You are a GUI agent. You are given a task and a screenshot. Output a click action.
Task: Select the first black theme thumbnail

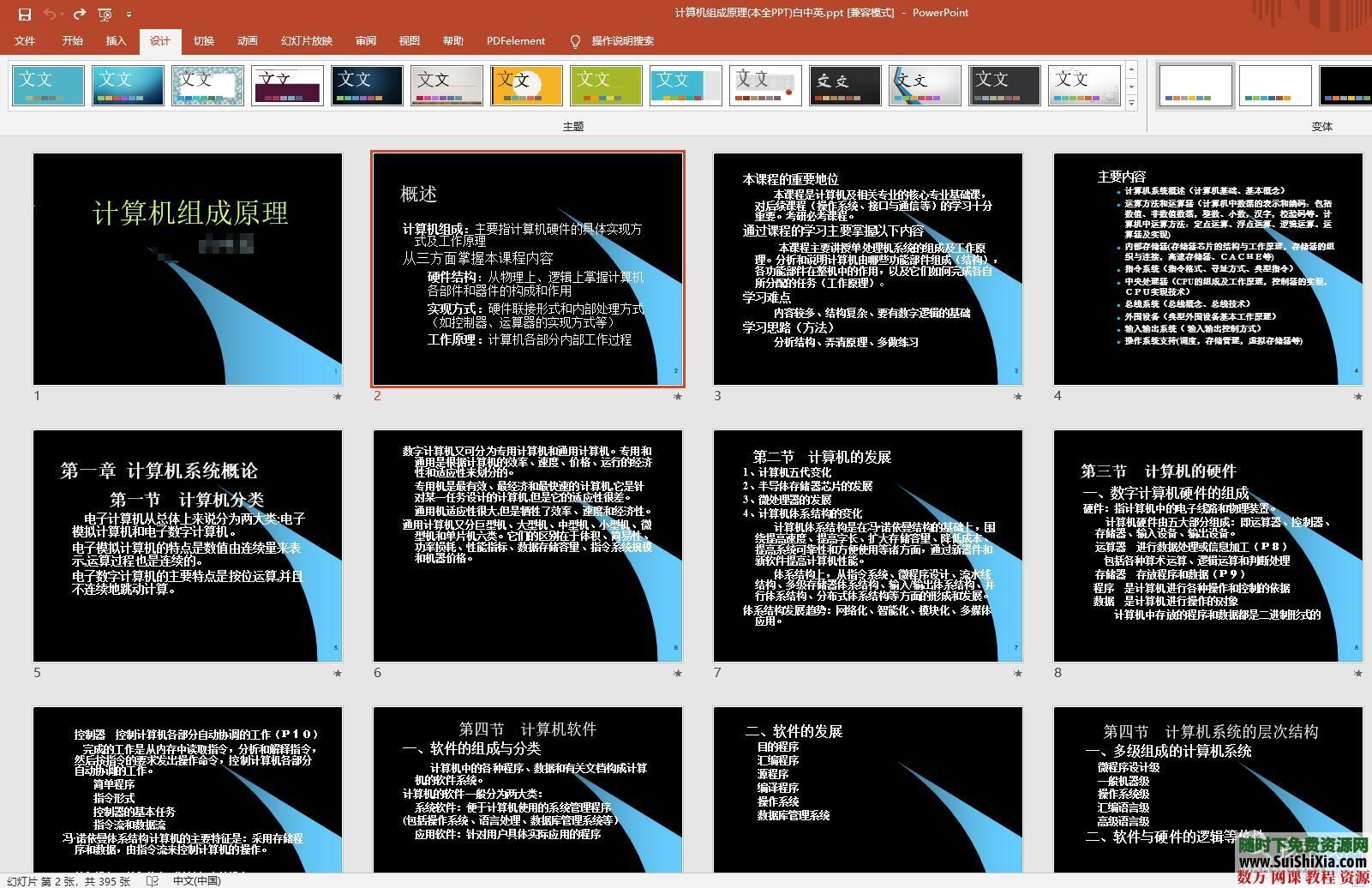coord(367,85)
